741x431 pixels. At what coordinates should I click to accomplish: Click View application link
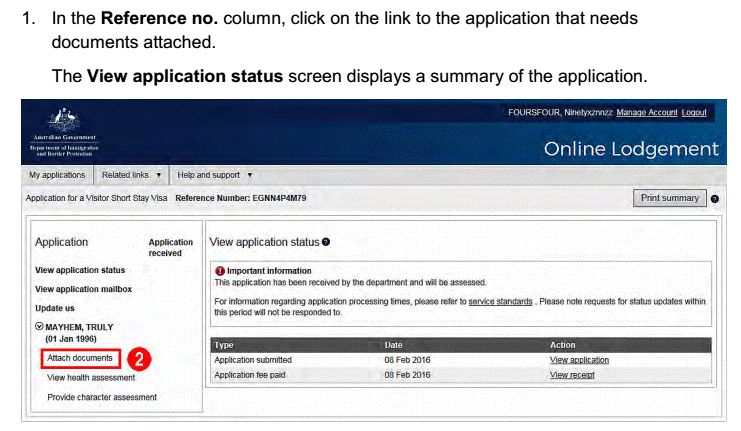(x=579, y=360)
